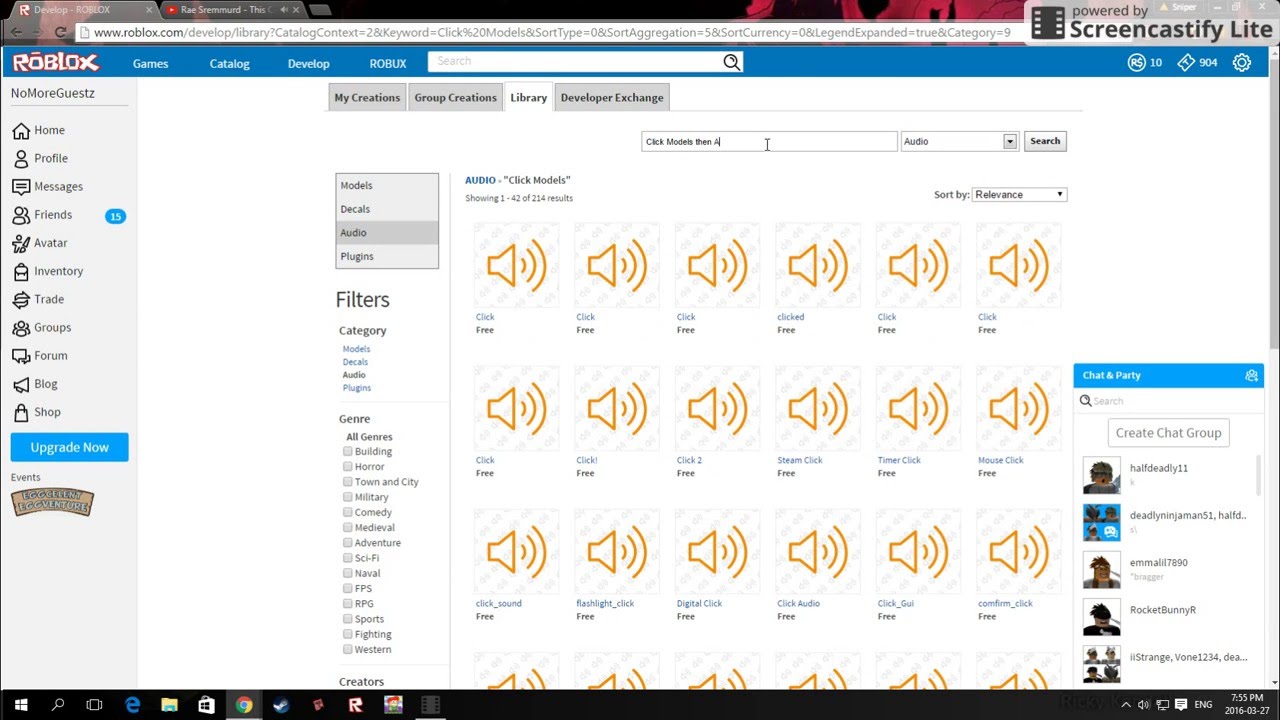Tick the Building genre checkbox
1280x720 pixels.
(x=347, y=451)
